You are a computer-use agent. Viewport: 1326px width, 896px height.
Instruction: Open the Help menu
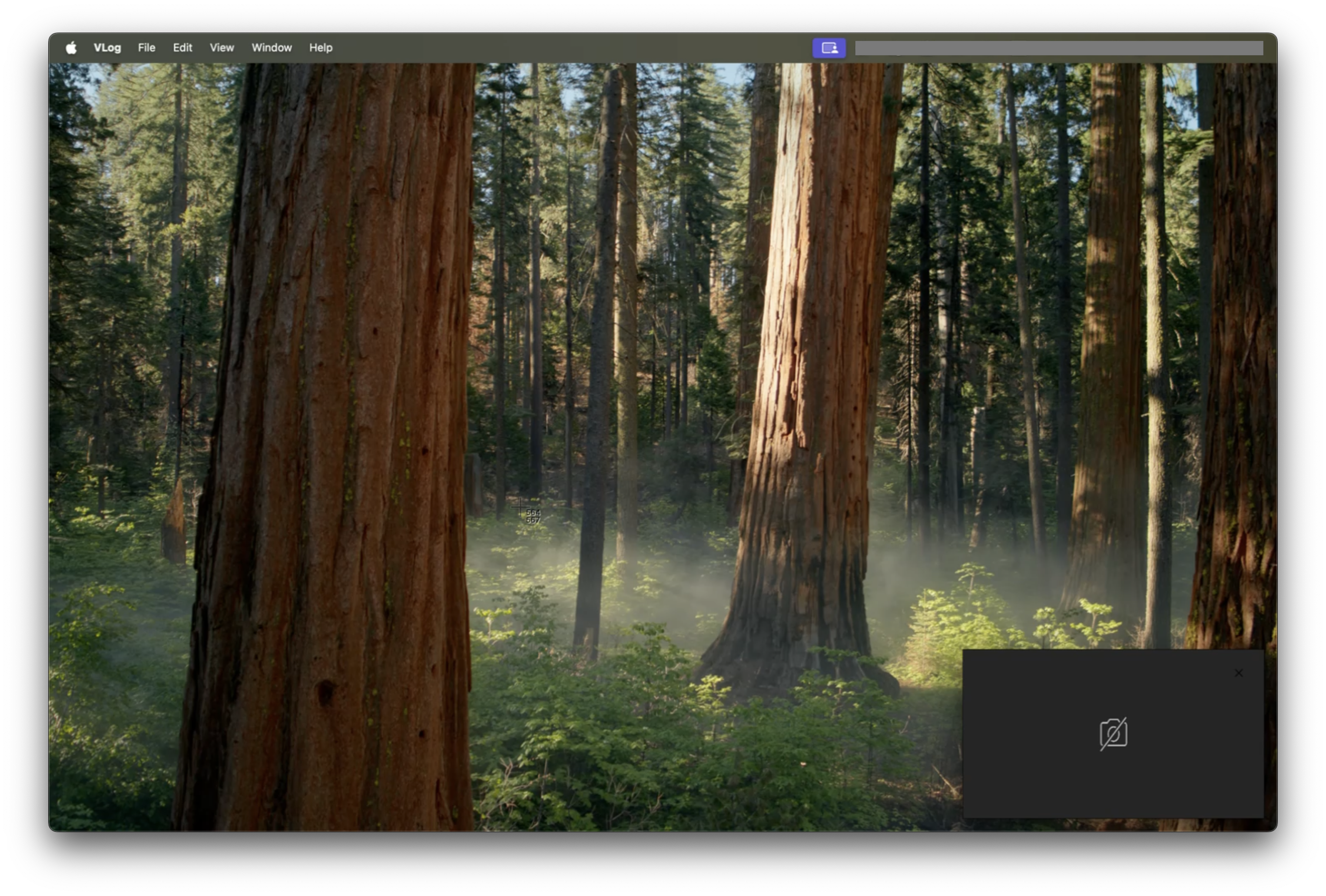click(321, 48)
